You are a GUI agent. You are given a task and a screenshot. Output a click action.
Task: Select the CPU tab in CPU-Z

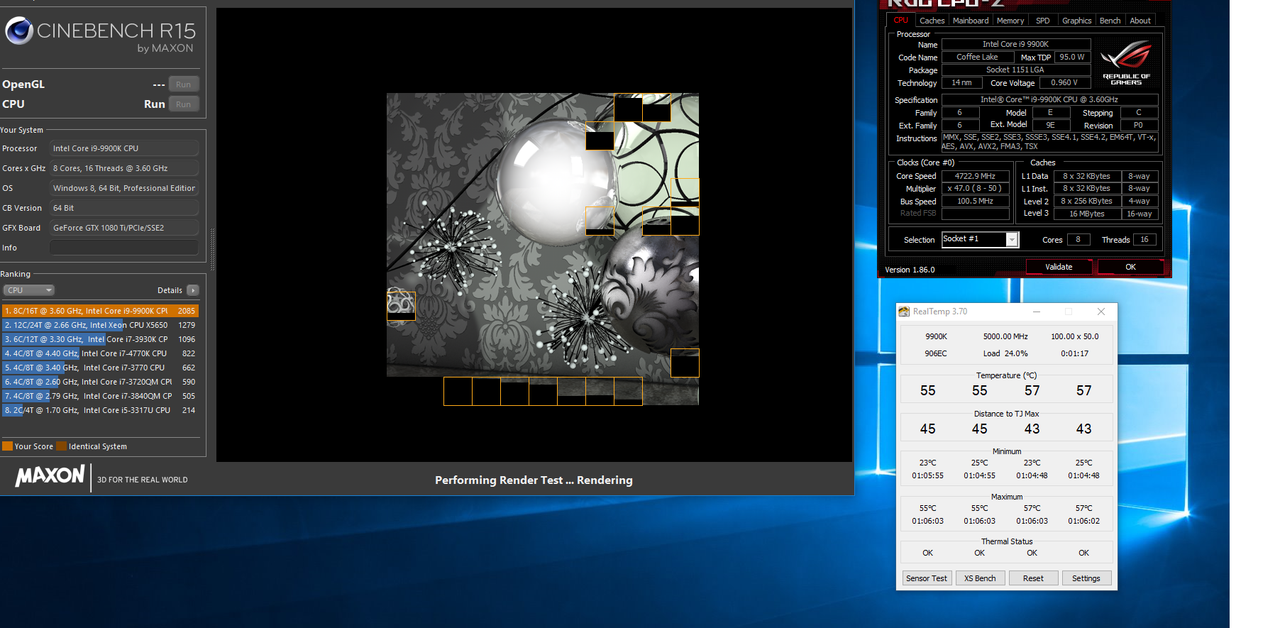click(901, 20)
